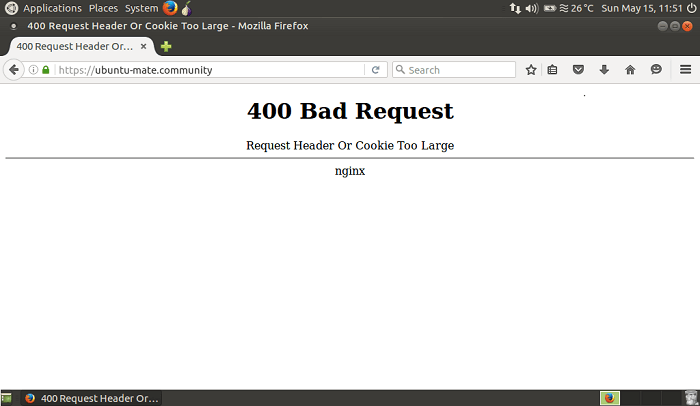Minimize the Firefox window
700x406 pixels.
pos(662,26)
